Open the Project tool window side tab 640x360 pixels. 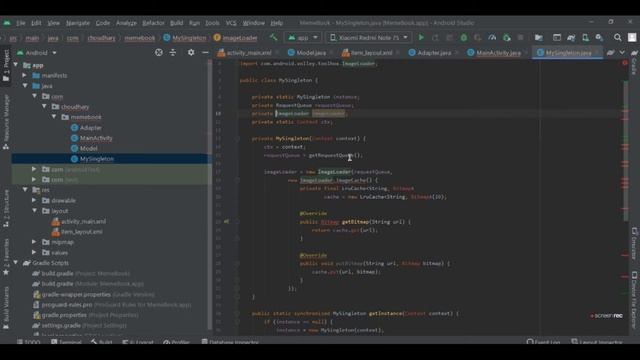click(x=6, y=65)
